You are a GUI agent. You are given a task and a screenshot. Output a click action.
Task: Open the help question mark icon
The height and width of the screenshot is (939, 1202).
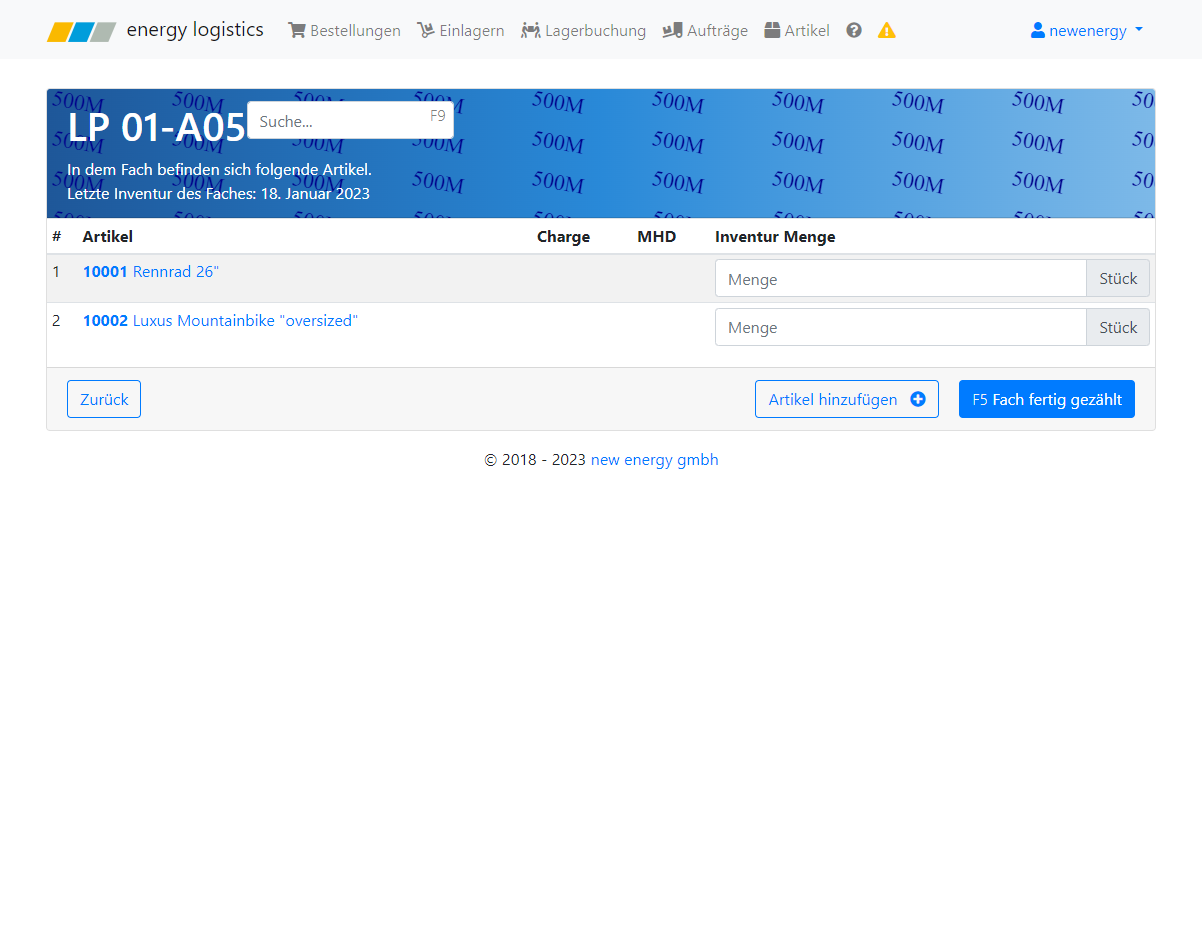854,30
